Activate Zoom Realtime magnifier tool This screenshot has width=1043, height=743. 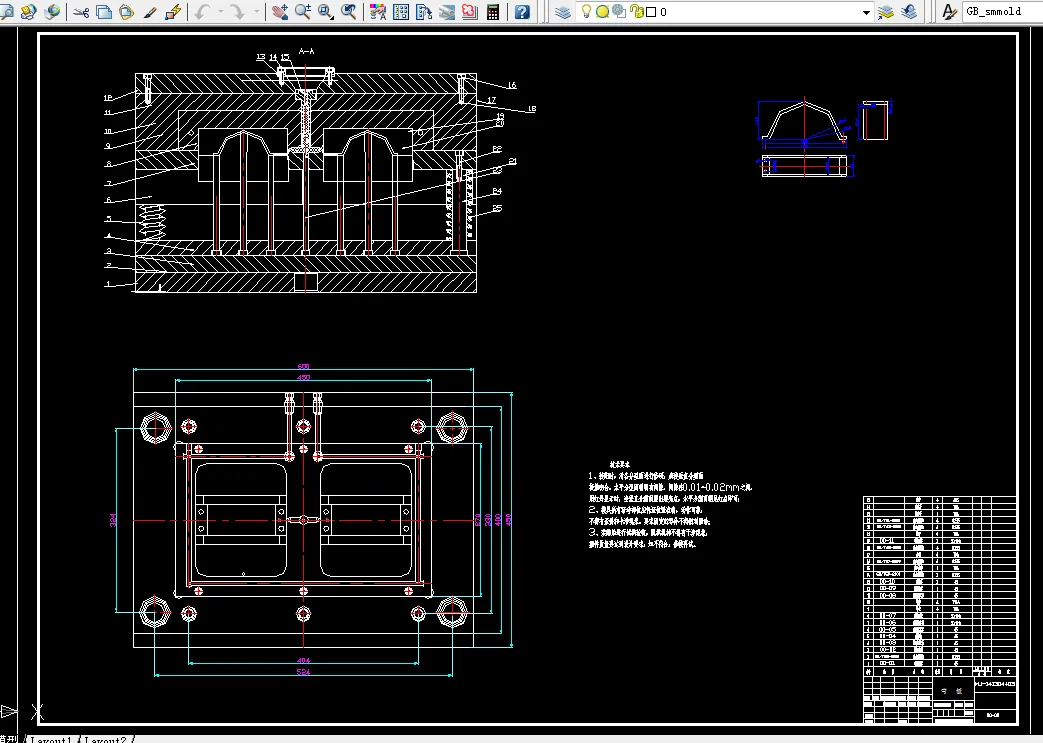pyautogui.click(x=302, y=12)
